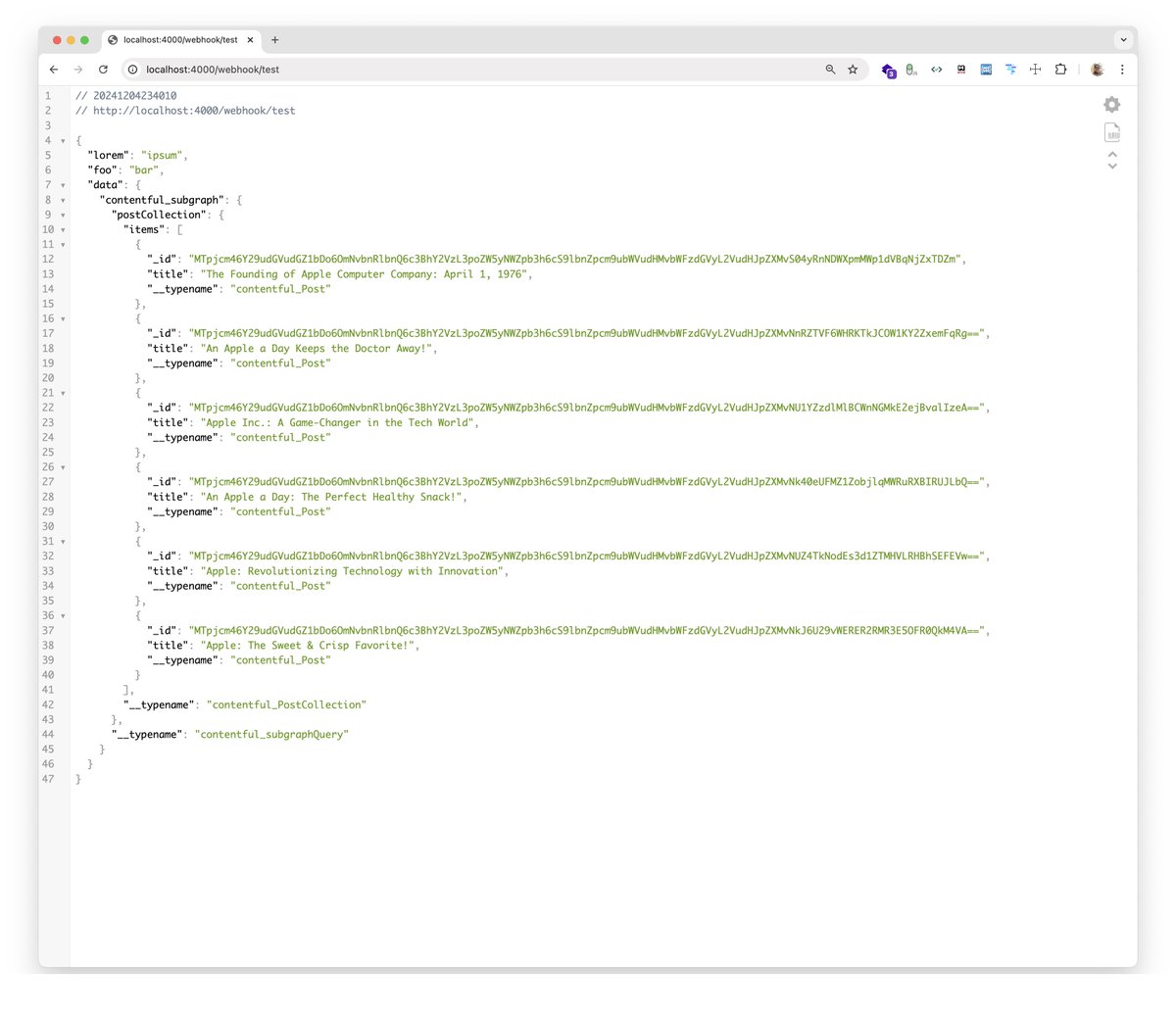
Task: Open the black and red square extension
Action: tap(961, 70)
